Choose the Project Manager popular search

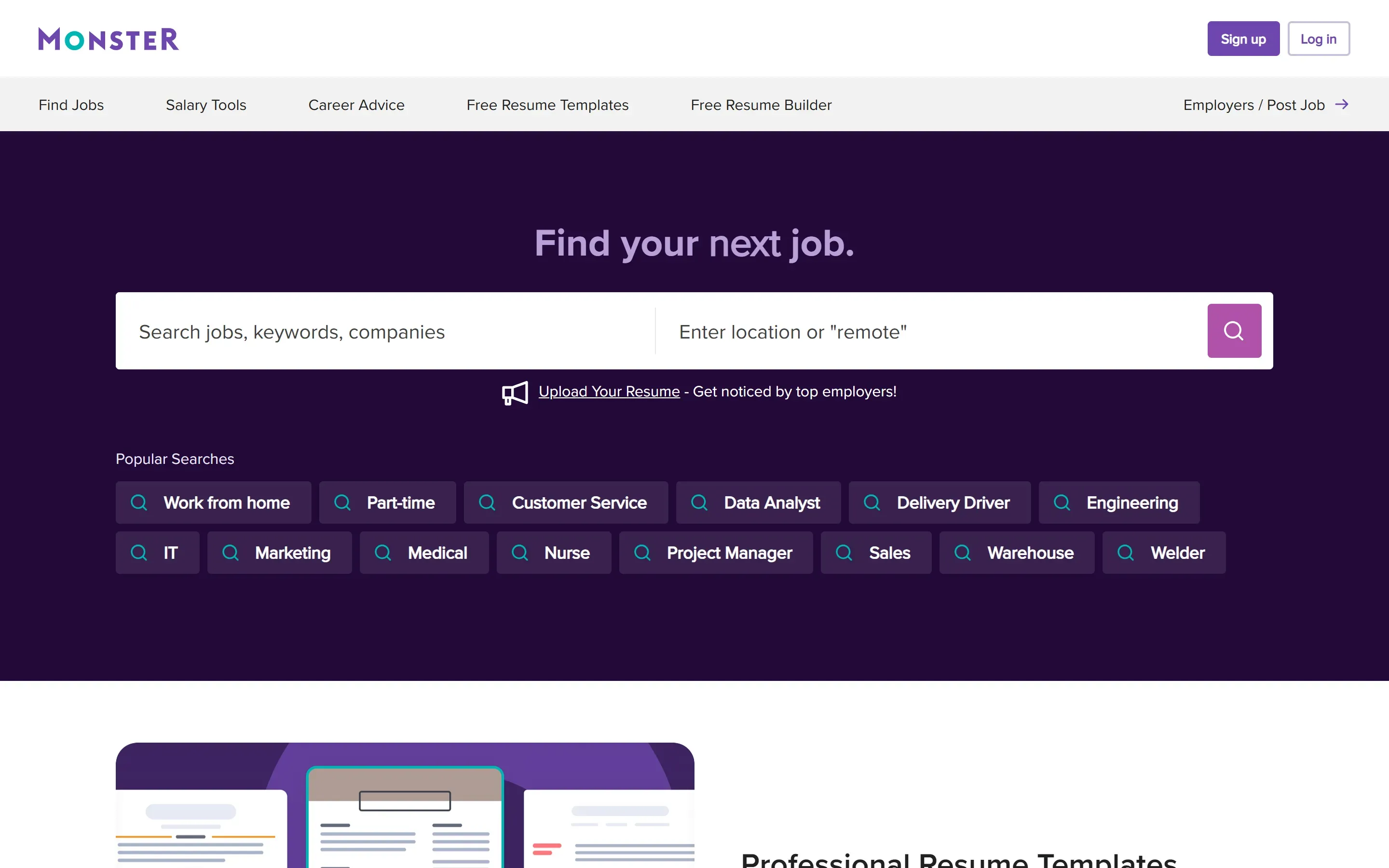716,552
